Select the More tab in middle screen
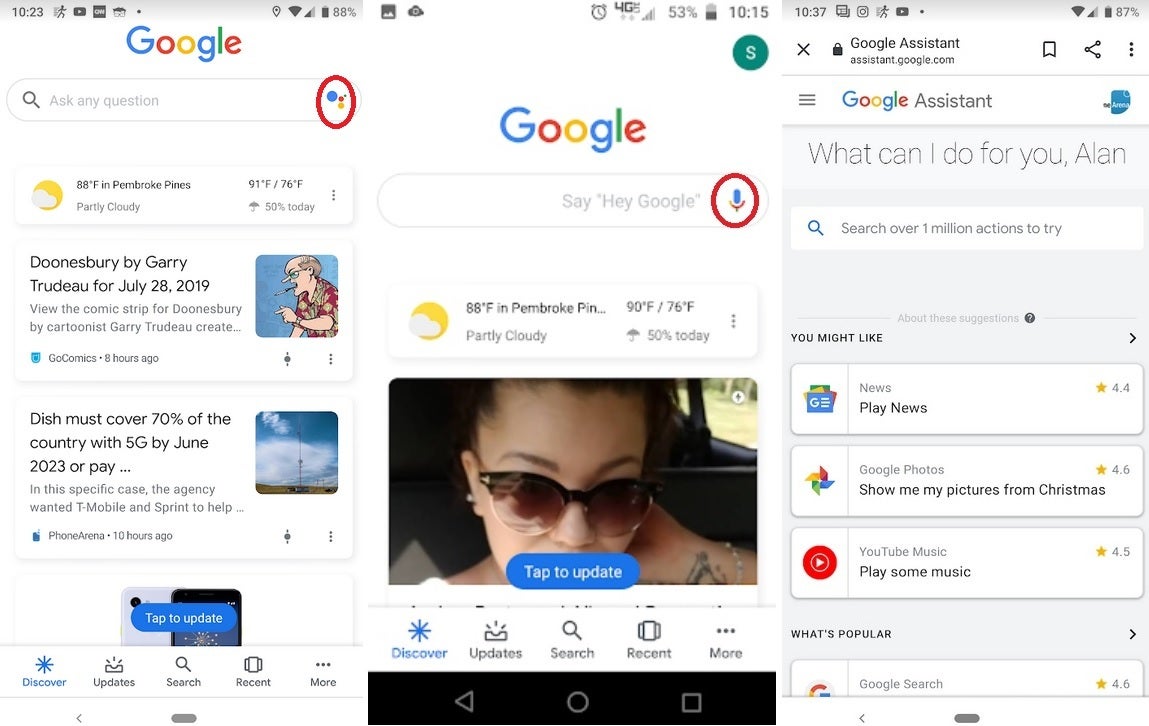 click(725, 640)
